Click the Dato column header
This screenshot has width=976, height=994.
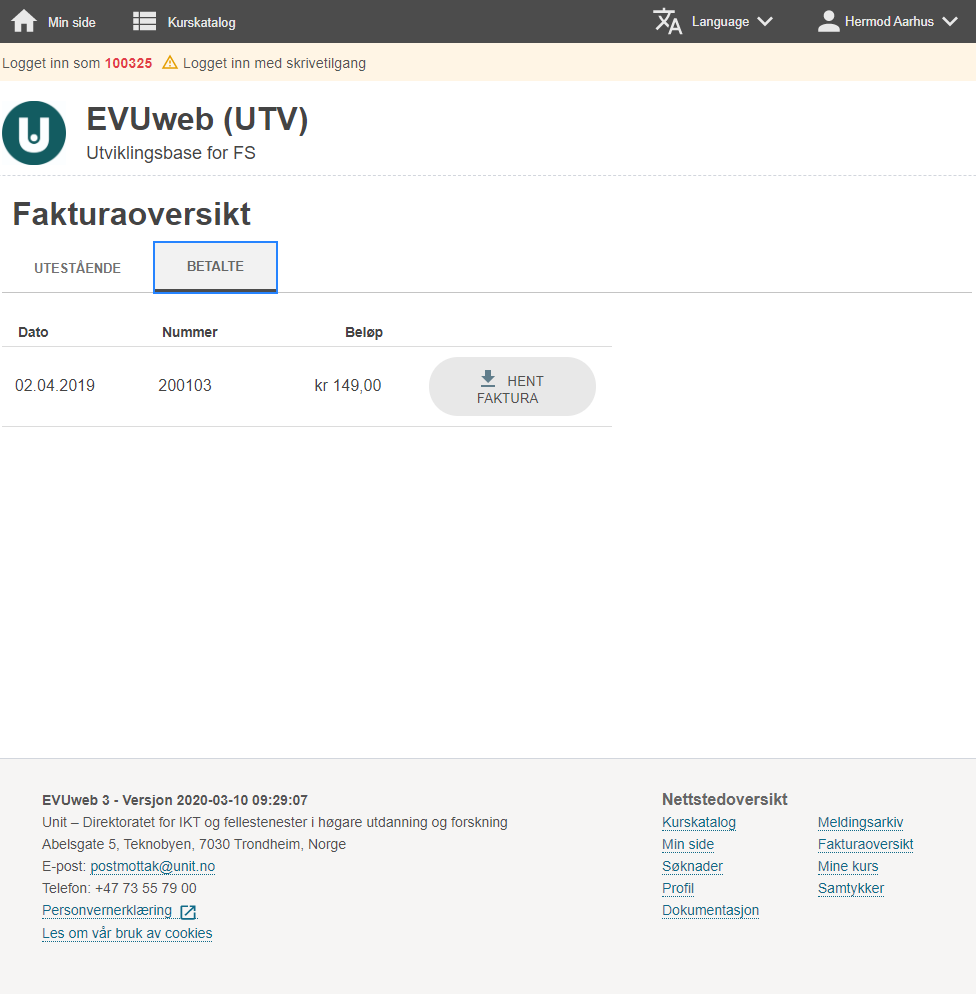click(x=33, y=332)
